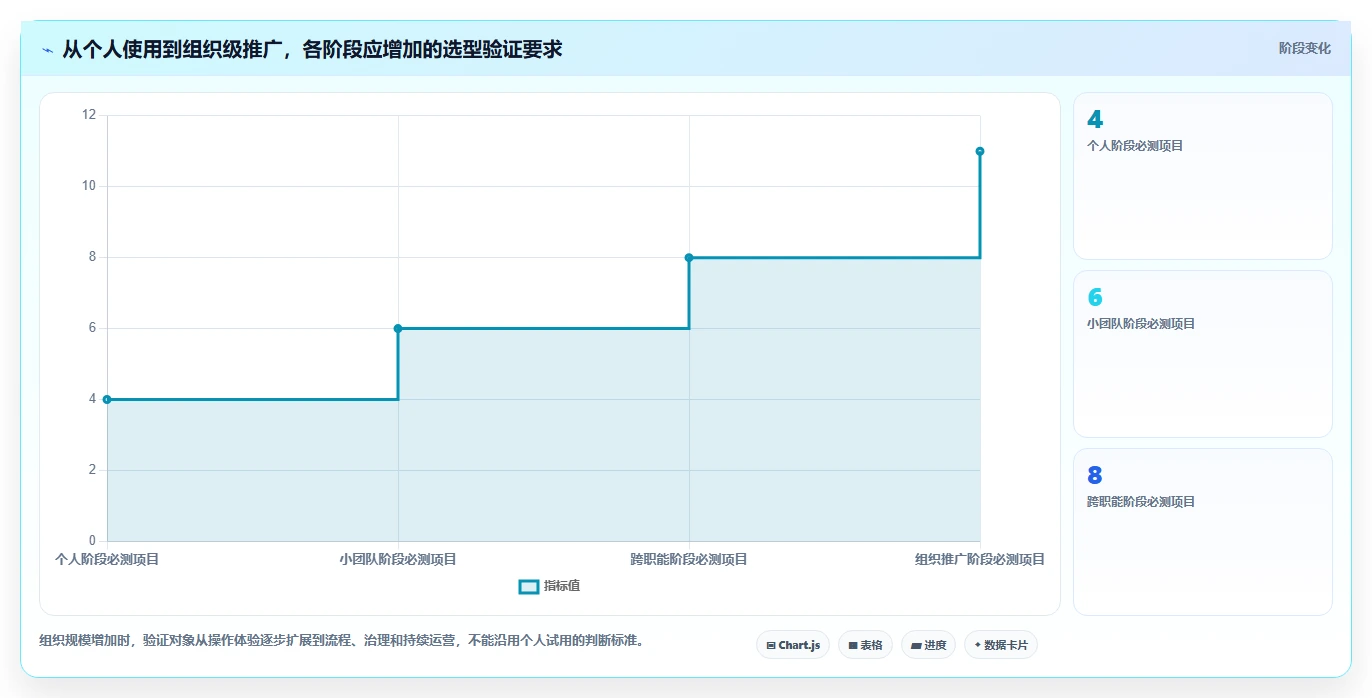Screen dimensions: 1372x698
Task: Click the data point at value 11
Action: click(x=980, y=151)
